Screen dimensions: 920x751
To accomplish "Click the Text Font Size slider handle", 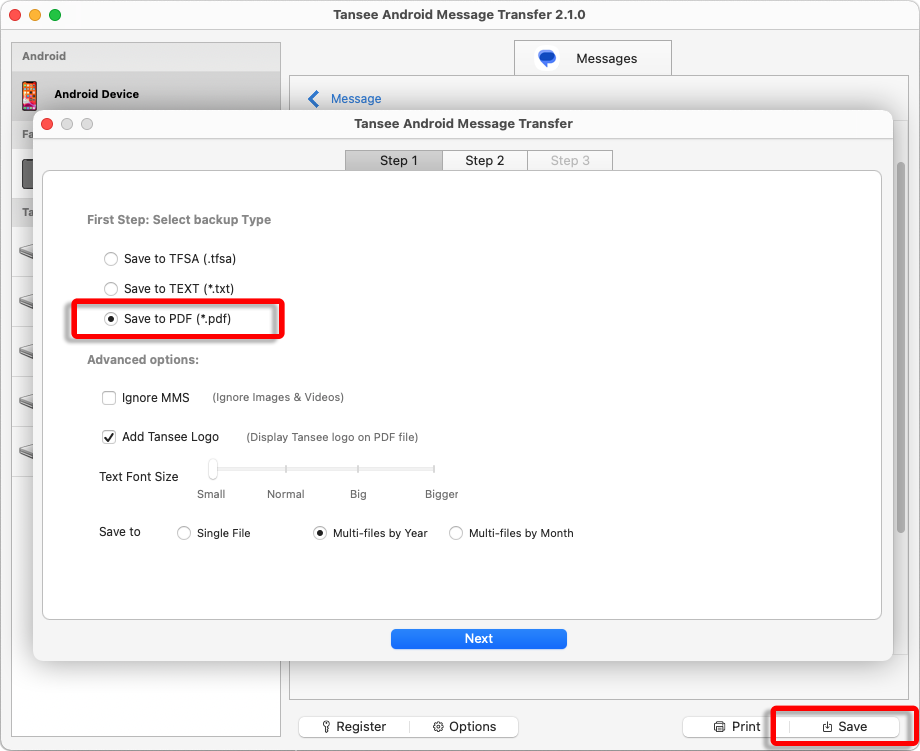I will (213, 469).
